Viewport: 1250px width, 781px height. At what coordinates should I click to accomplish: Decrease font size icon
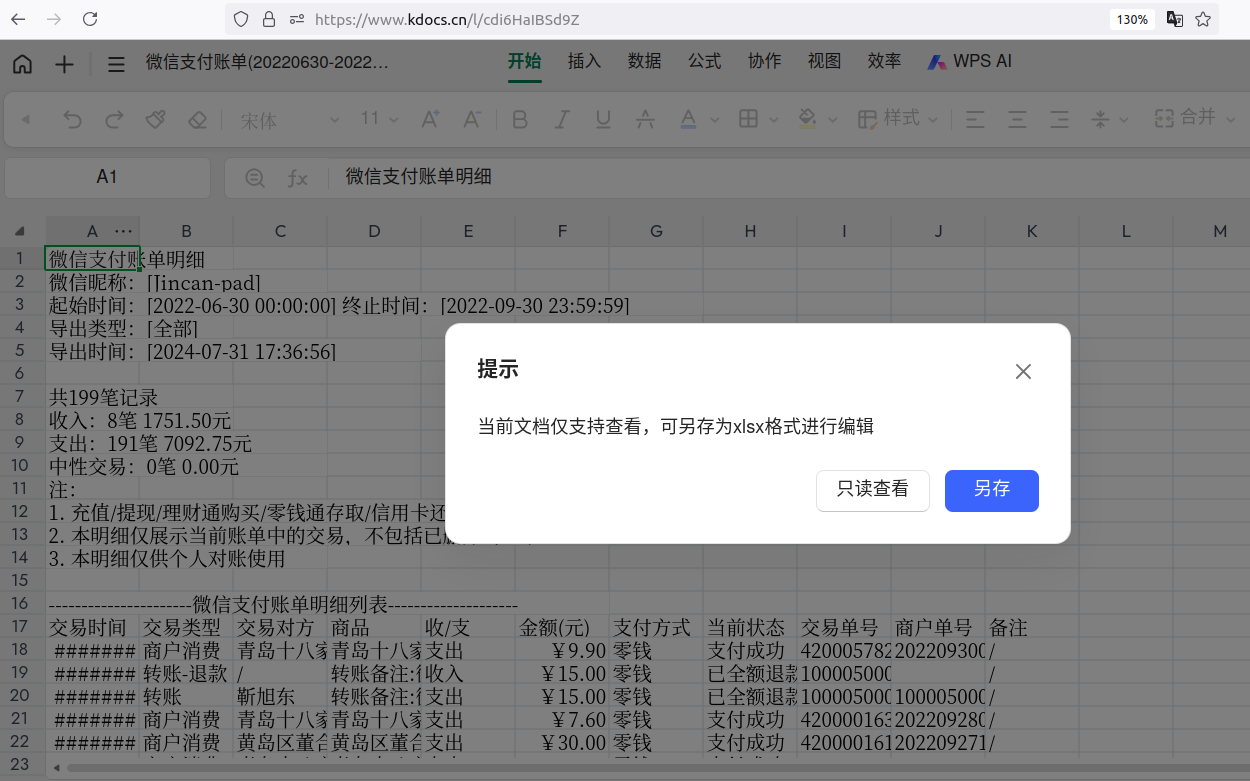click(x=472, y=119)
